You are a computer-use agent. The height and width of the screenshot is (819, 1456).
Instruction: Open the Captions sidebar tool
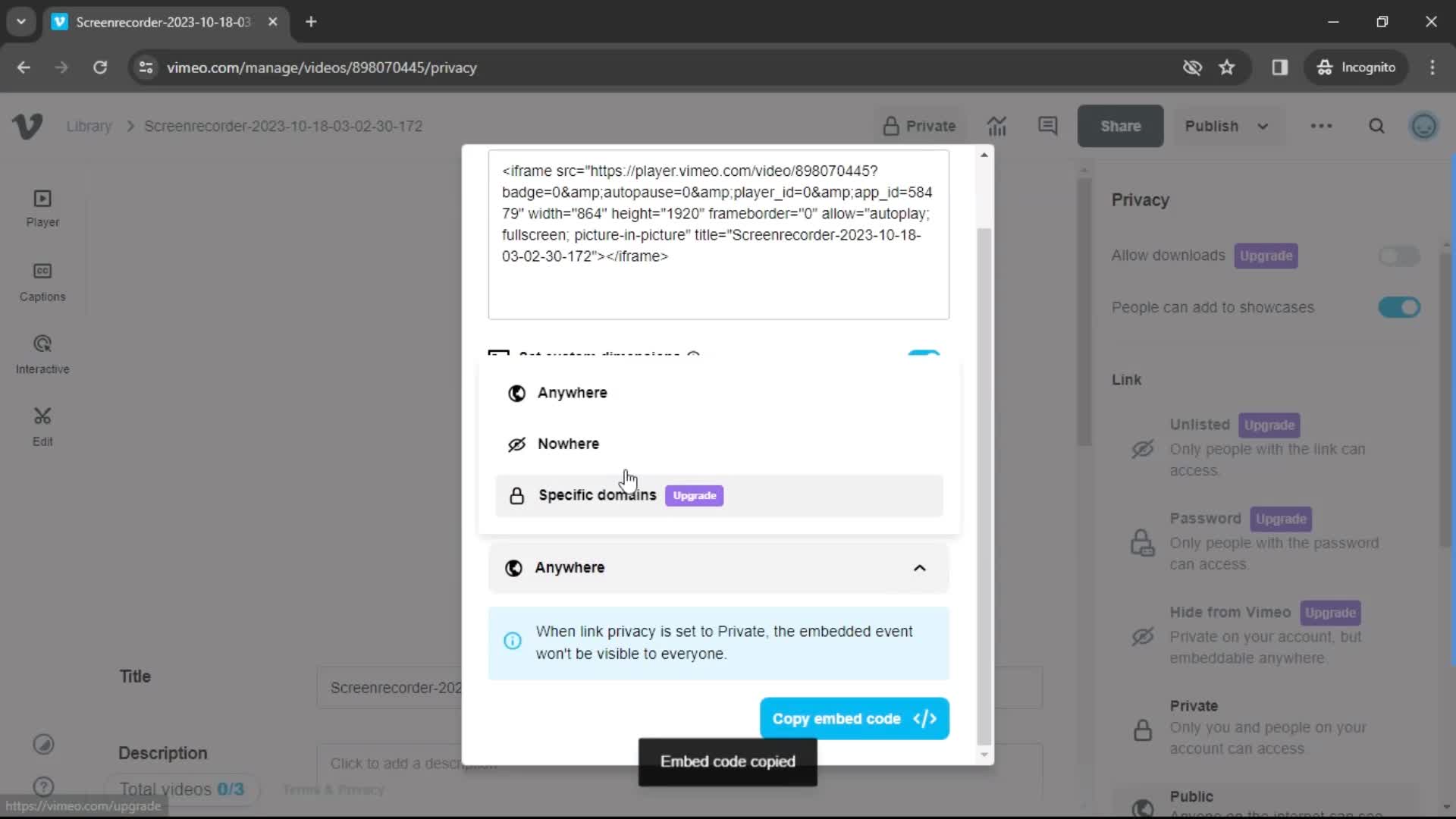click(x=42, y=282)
